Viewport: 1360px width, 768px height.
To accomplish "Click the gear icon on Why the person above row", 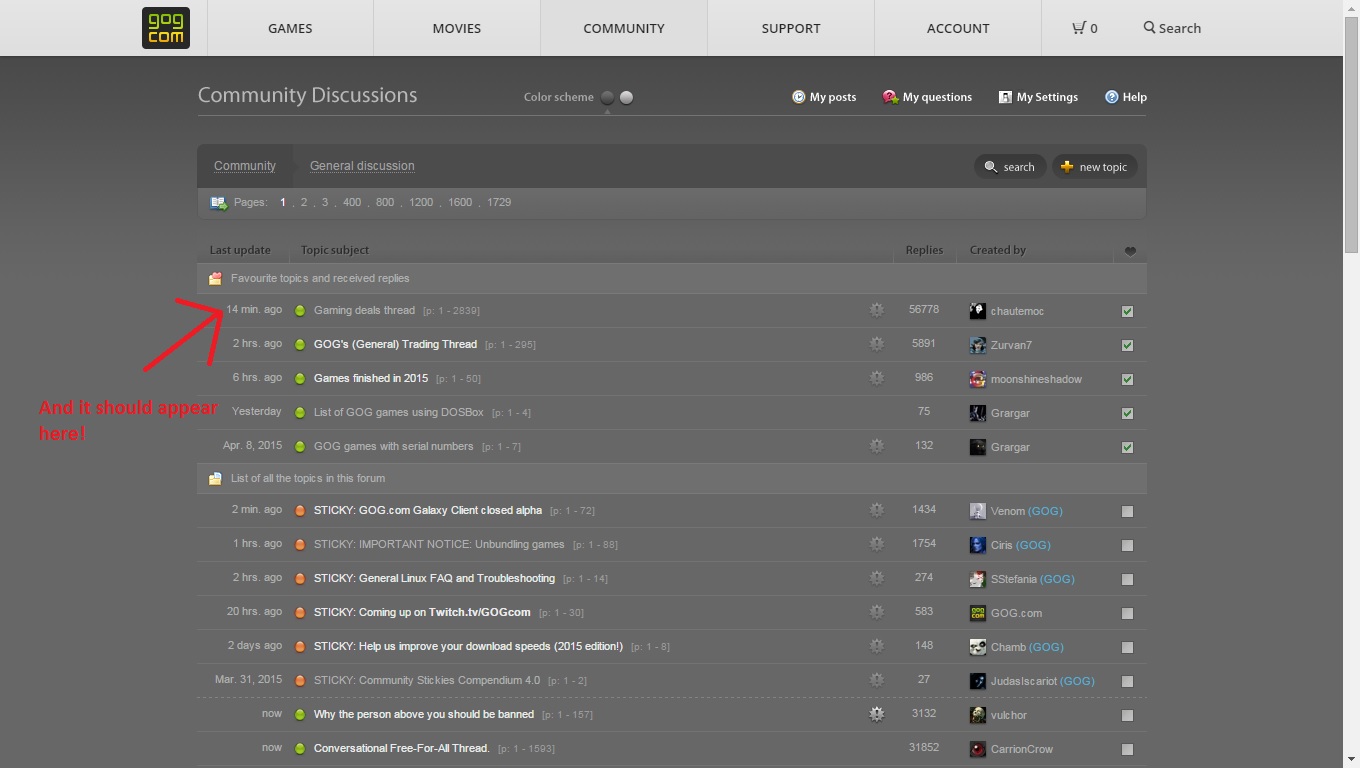I will [877, 714].
